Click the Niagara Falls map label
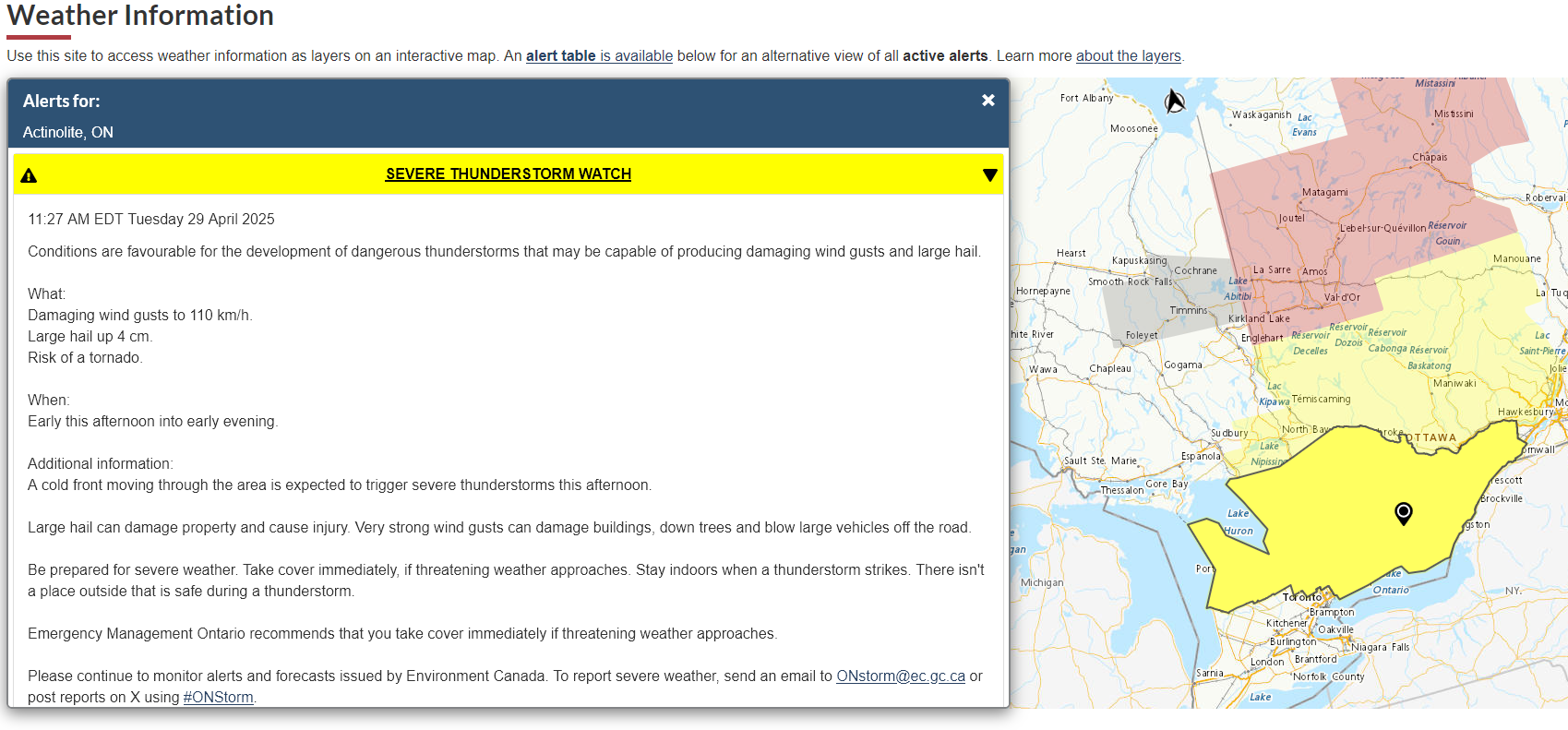 [1381, 647]
